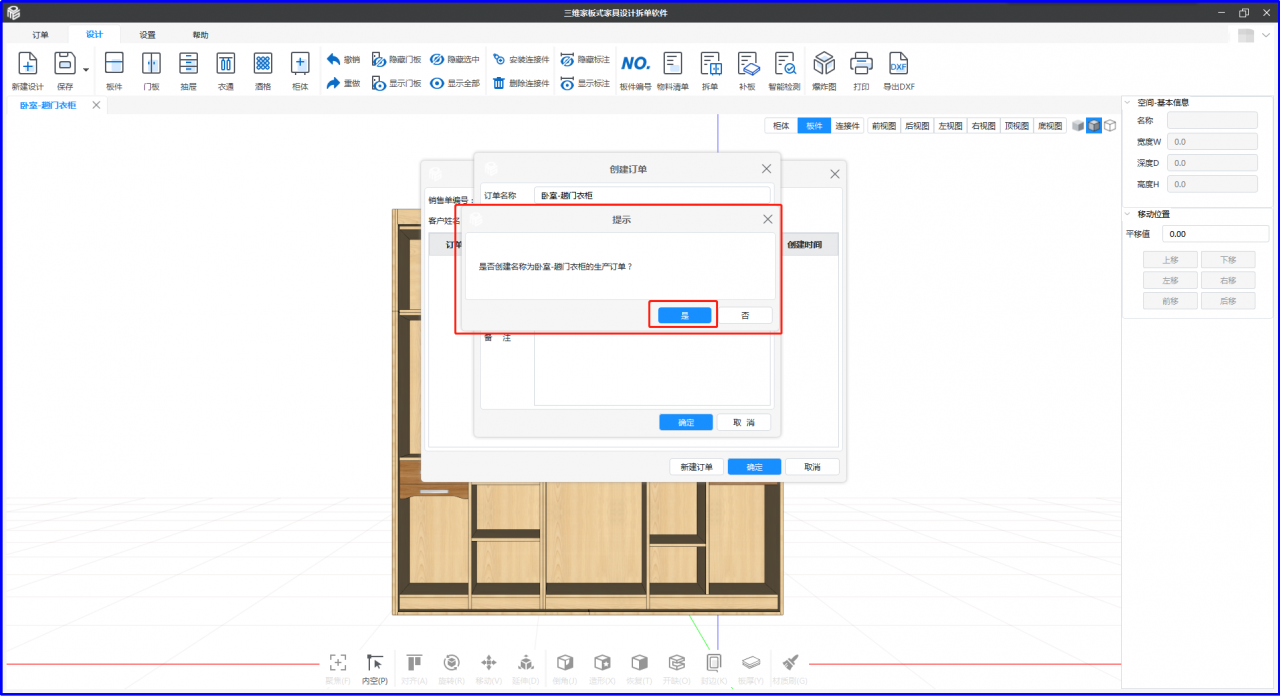Click the 拆单 order split icon
1280x697 pixels.
click(x=710, y=65)
